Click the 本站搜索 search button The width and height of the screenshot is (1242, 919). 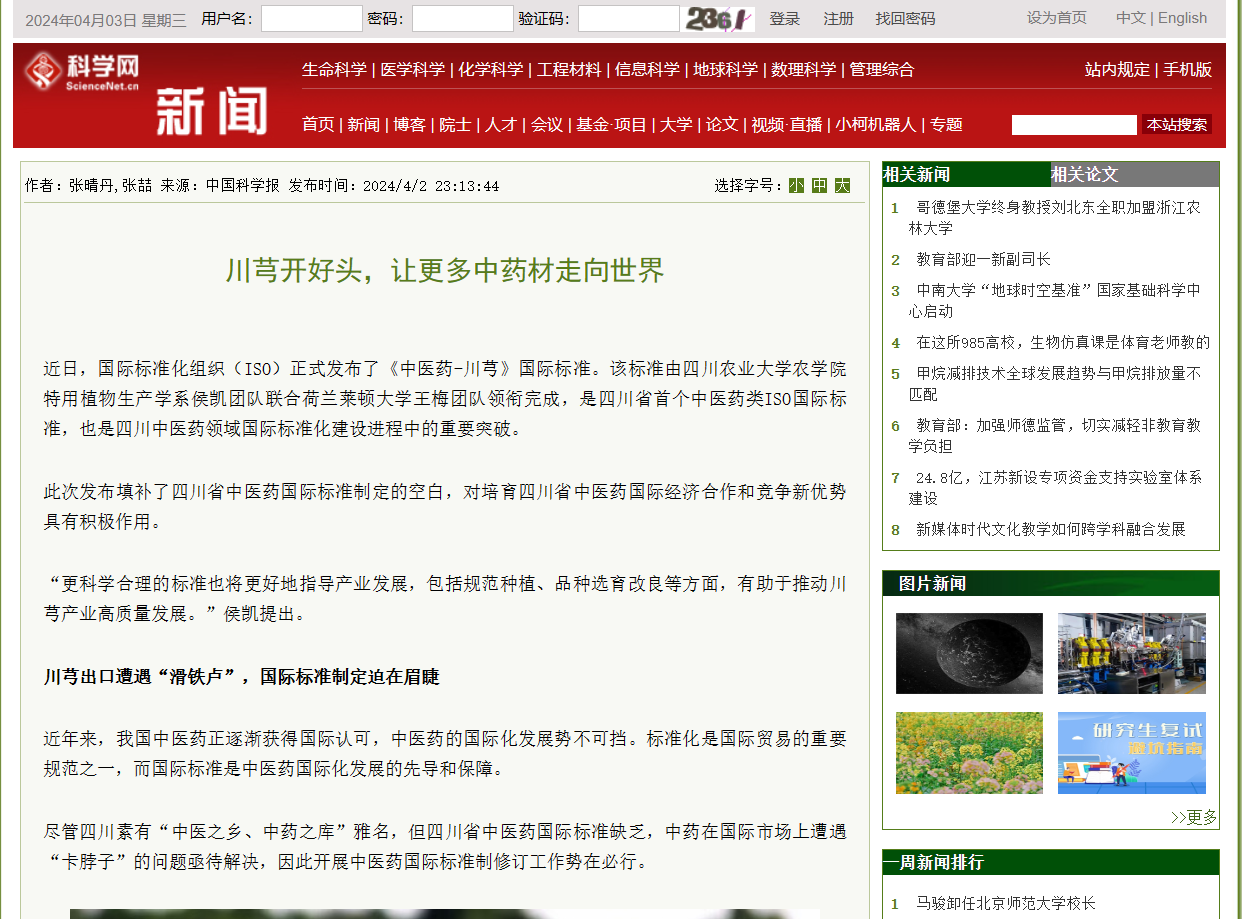point(1176,125)
